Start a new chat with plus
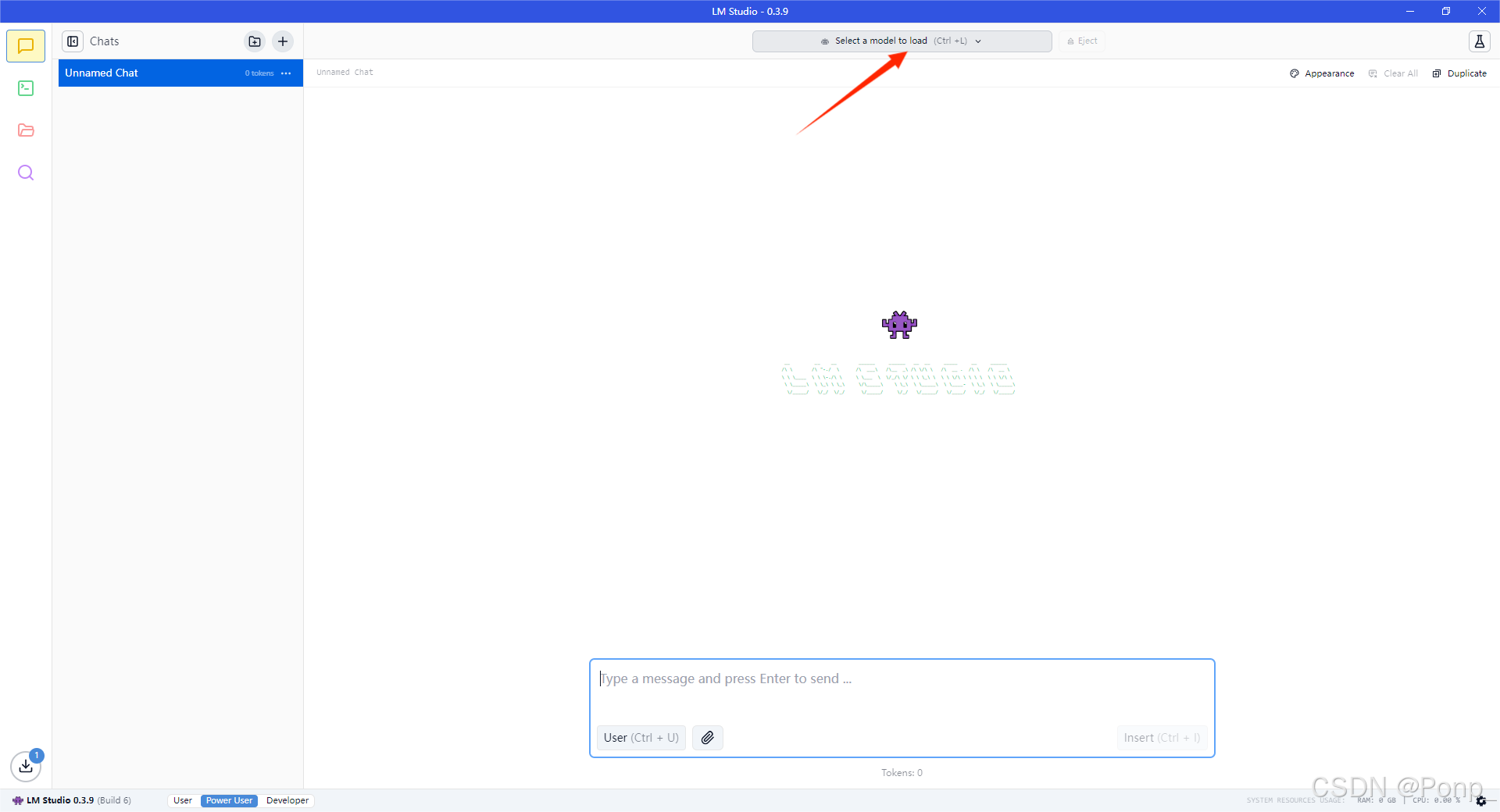The width and height of the screenshot is (1500, 812). coord(283,41)
